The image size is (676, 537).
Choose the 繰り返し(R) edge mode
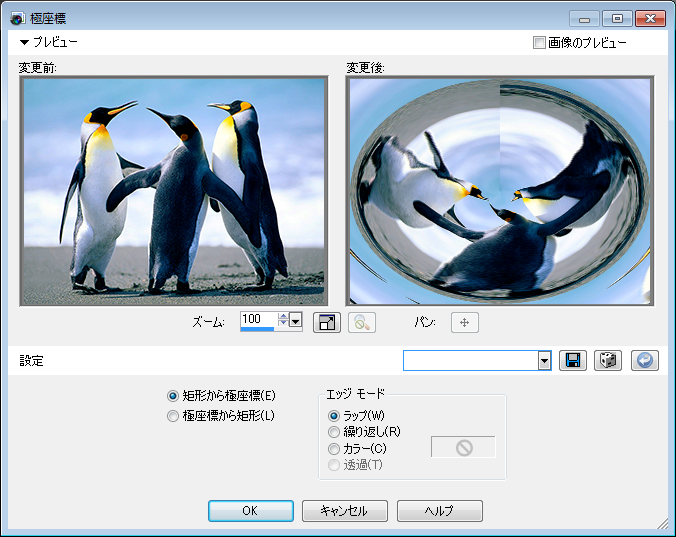[x=334, y=432]
